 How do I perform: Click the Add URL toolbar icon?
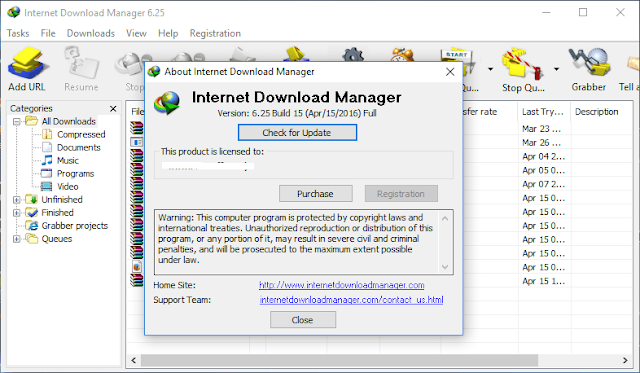coord(27,69)
